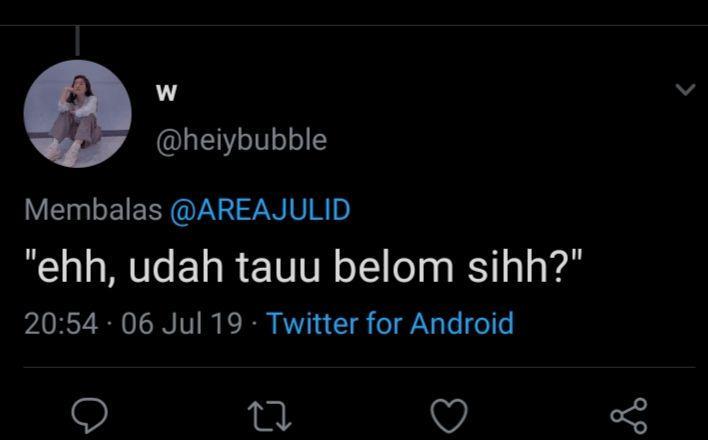The height and width of the screenshot is (440, 708).
Task: Open the @AREAJULID mention
Action: pyautogui.click(x=260, y=210)
